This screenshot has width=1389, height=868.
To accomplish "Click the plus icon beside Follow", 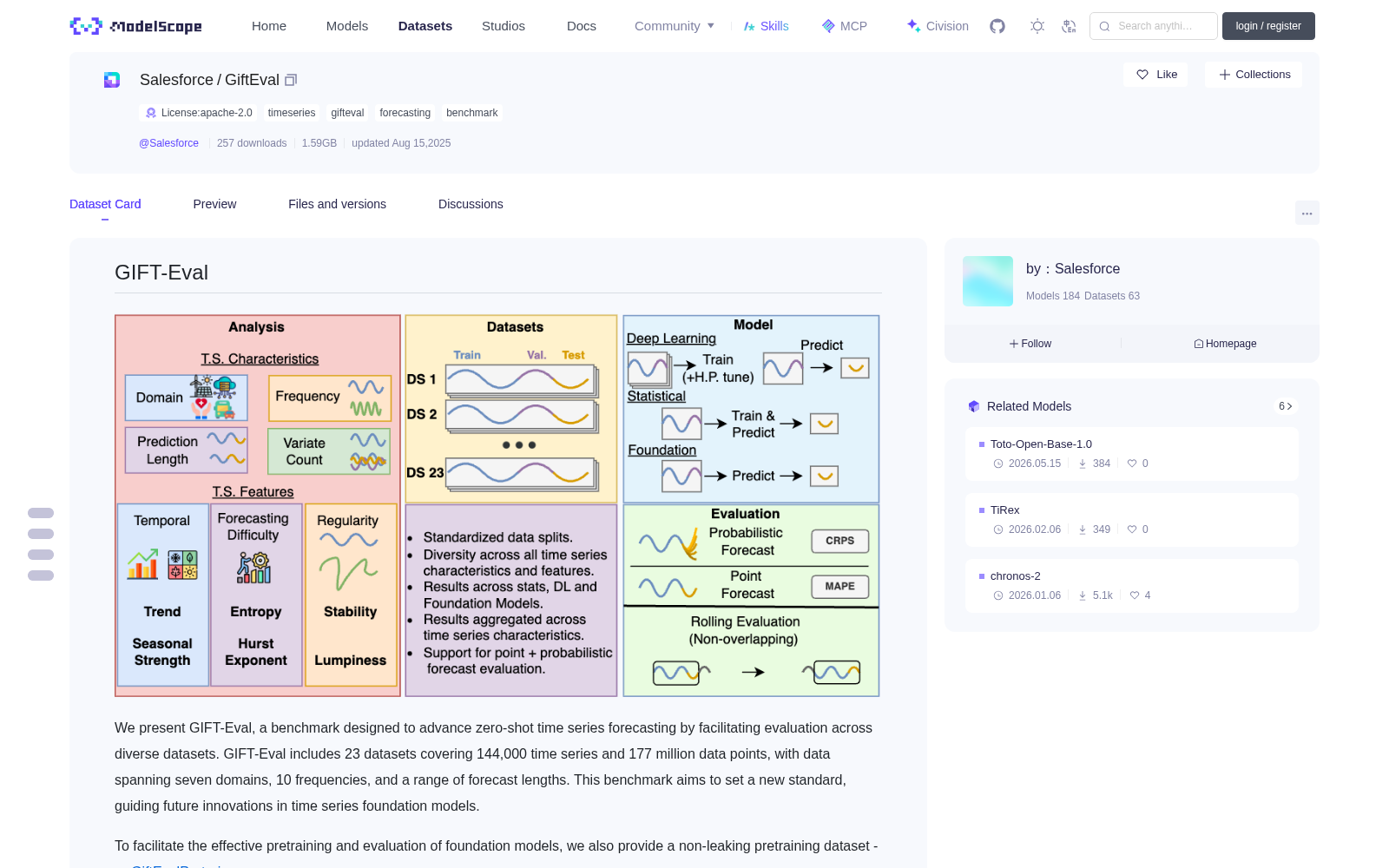I will pos(1014,344).
